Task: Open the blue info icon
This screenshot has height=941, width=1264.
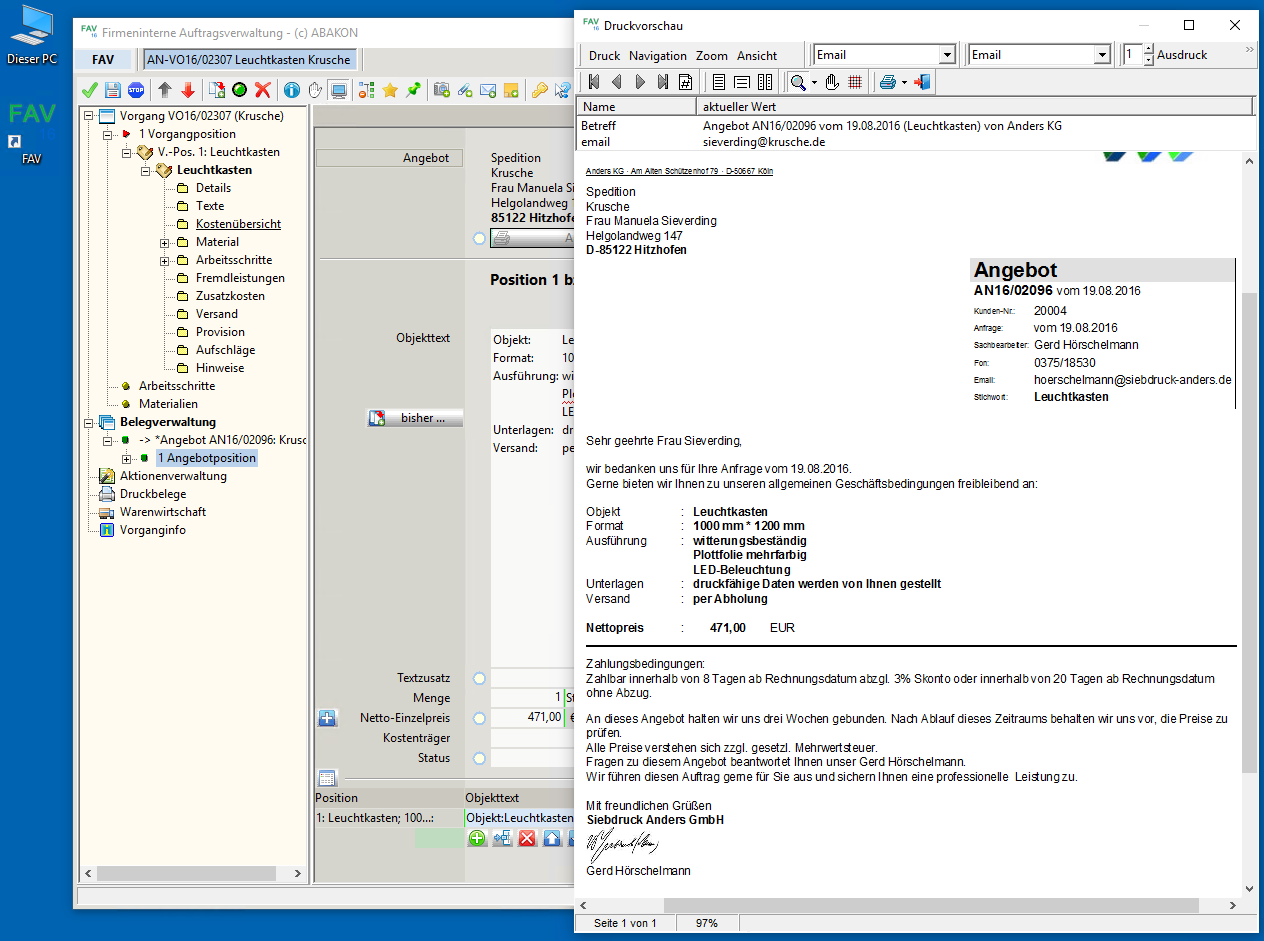Action: 292,91
